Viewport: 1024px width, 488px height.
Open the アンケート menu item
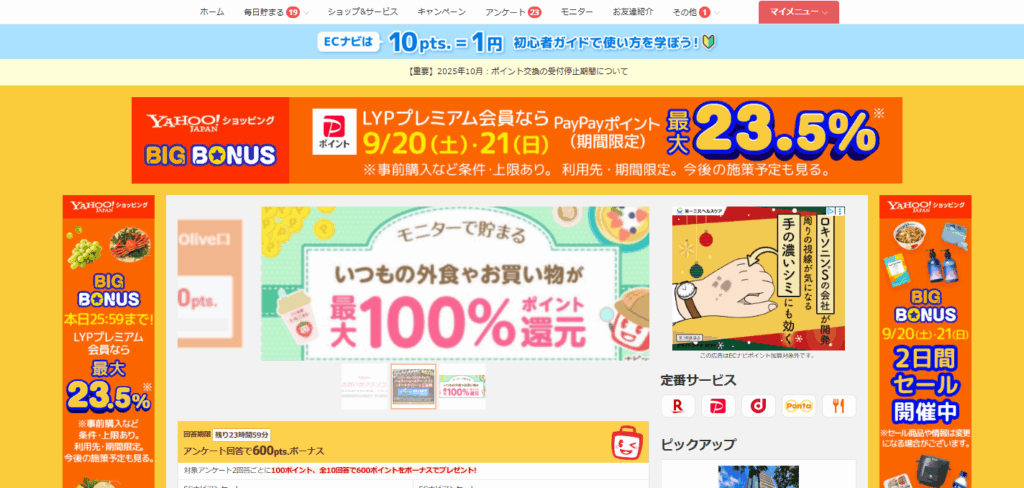pos(513,12)
